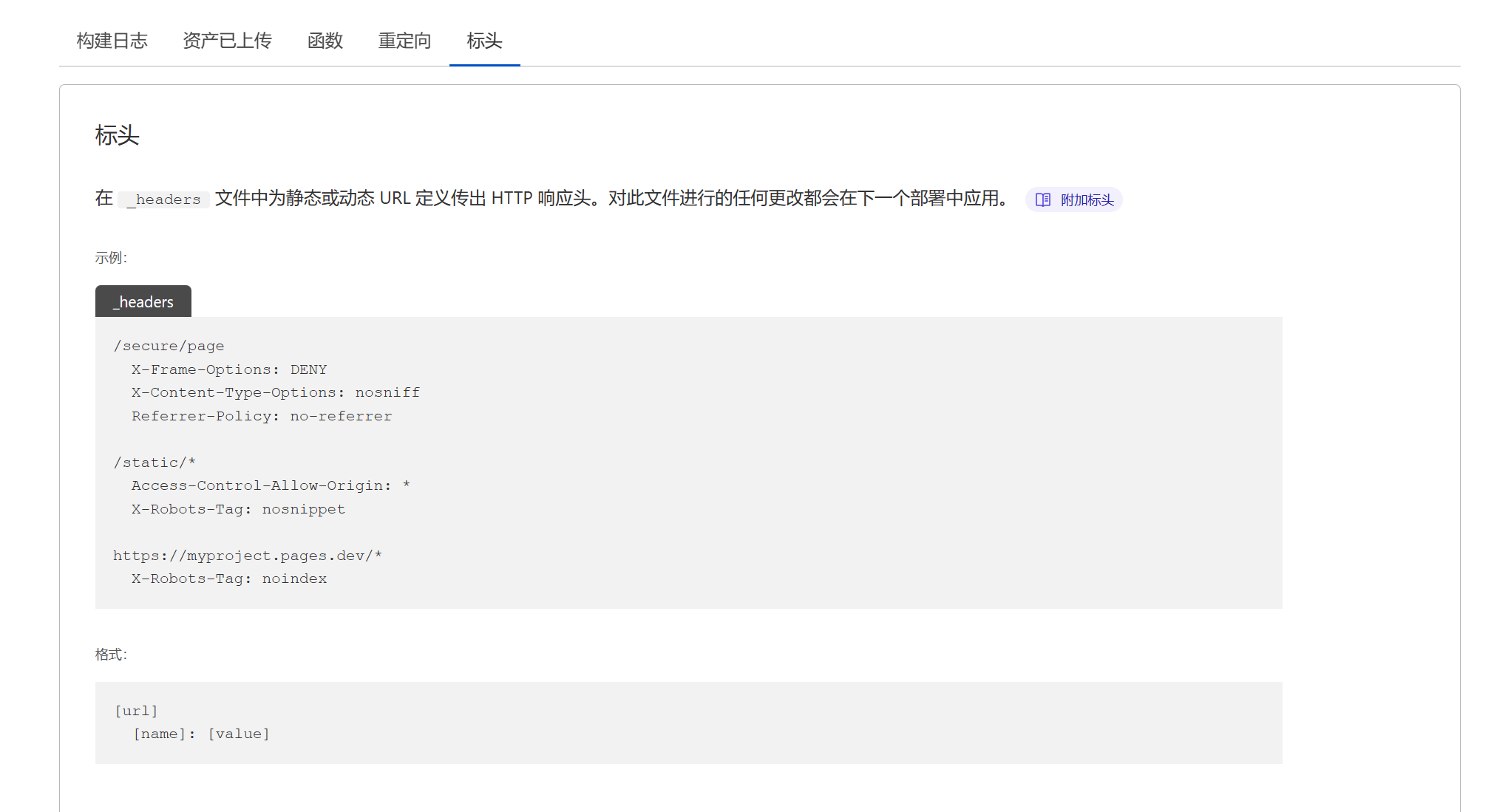Select the X-Frame-Options: DENY line
Image resolution: width=1511 pixels, height=812 pixels.
tap(228, 369)
